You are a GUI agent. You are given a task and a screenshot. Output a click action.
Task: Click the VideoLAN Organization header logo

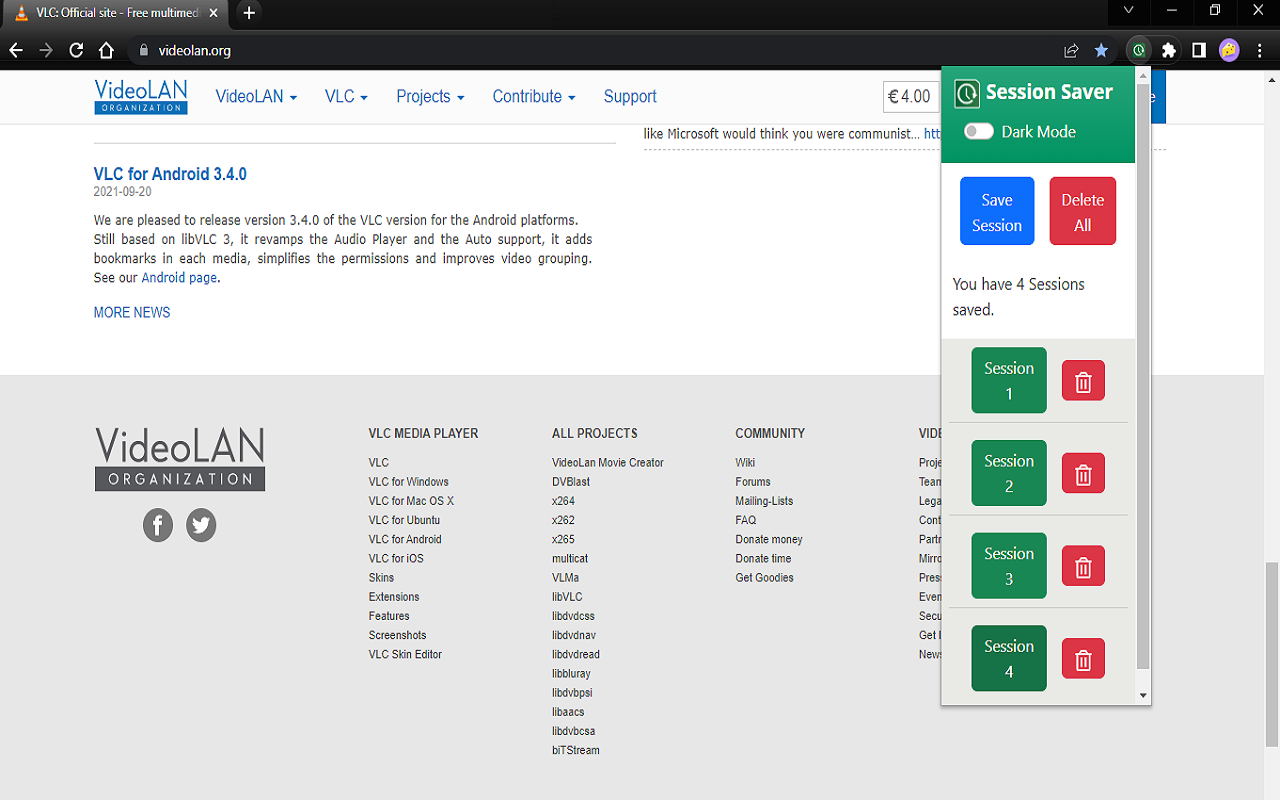141,96
